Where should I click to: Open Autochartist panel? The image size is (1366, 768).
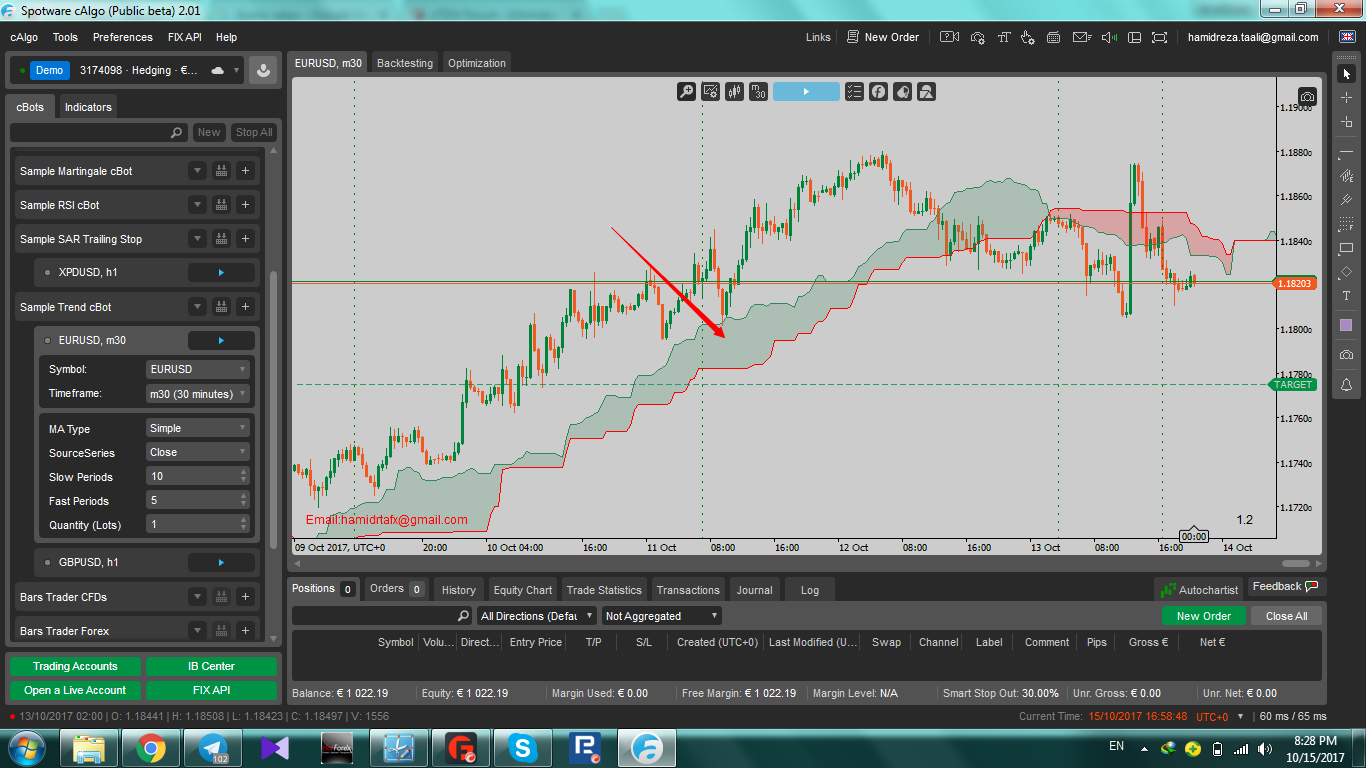click(x=1198, y=590)
